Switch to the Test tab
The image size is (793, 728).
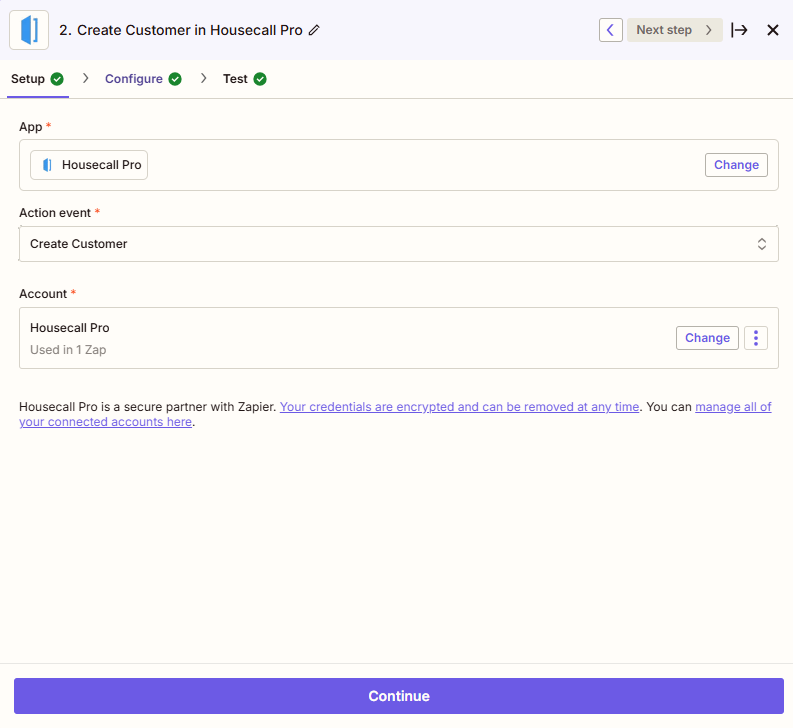[x=245, y=79]
